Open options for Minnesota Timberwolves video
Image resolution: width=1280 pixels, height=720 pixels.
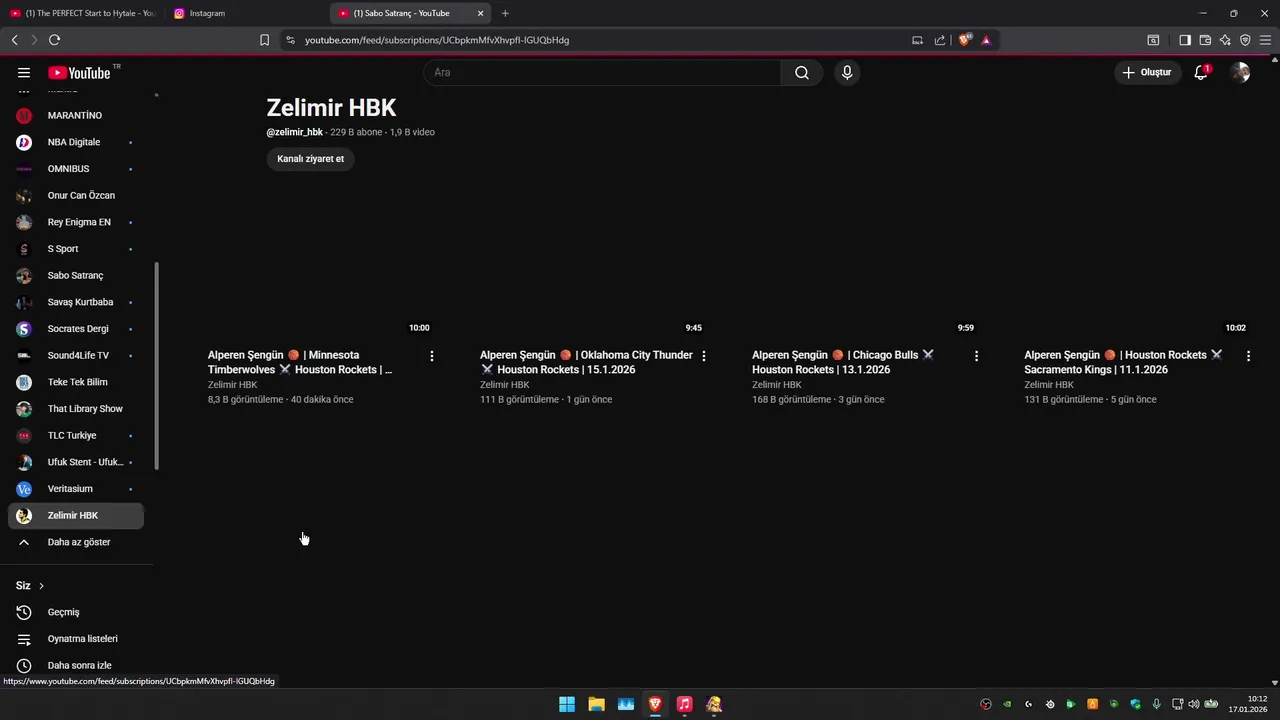(x=432, y=356)
